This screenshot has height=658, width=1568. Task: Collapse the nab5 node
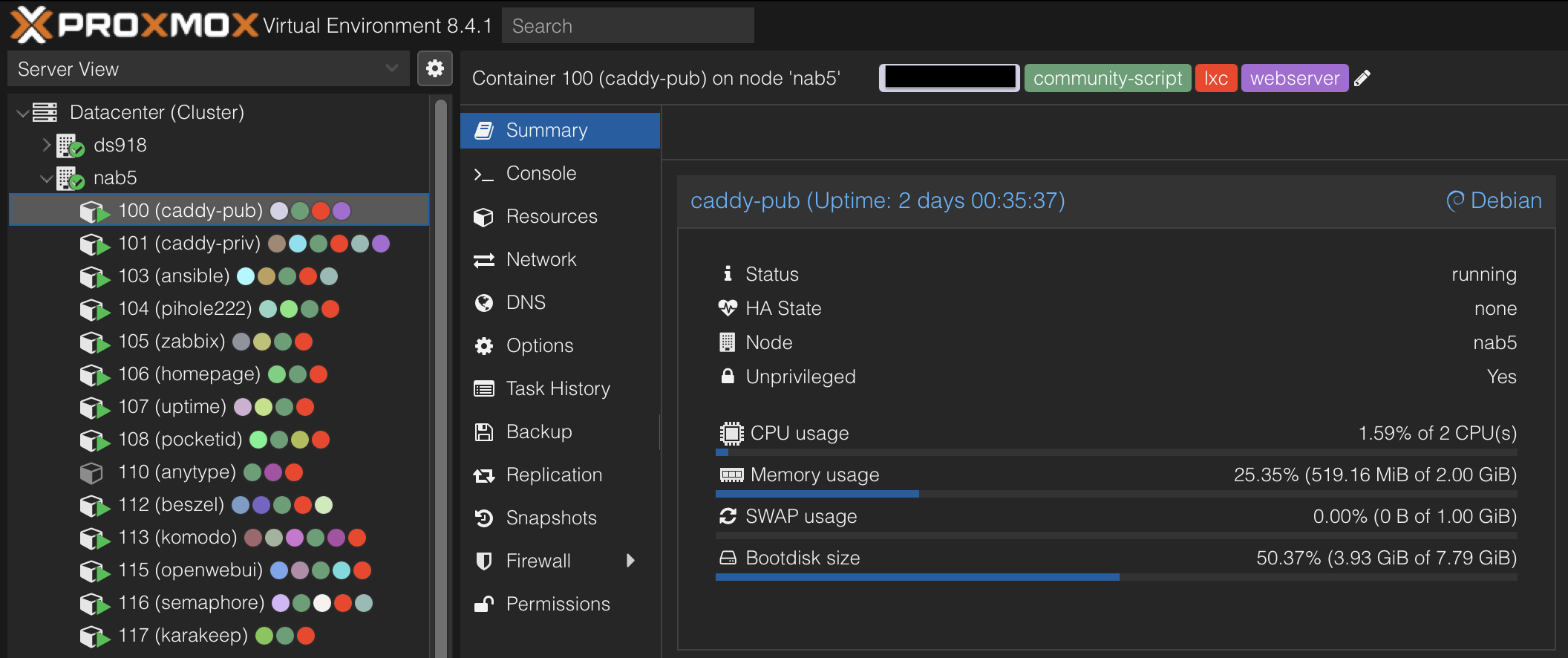(47, 178)
